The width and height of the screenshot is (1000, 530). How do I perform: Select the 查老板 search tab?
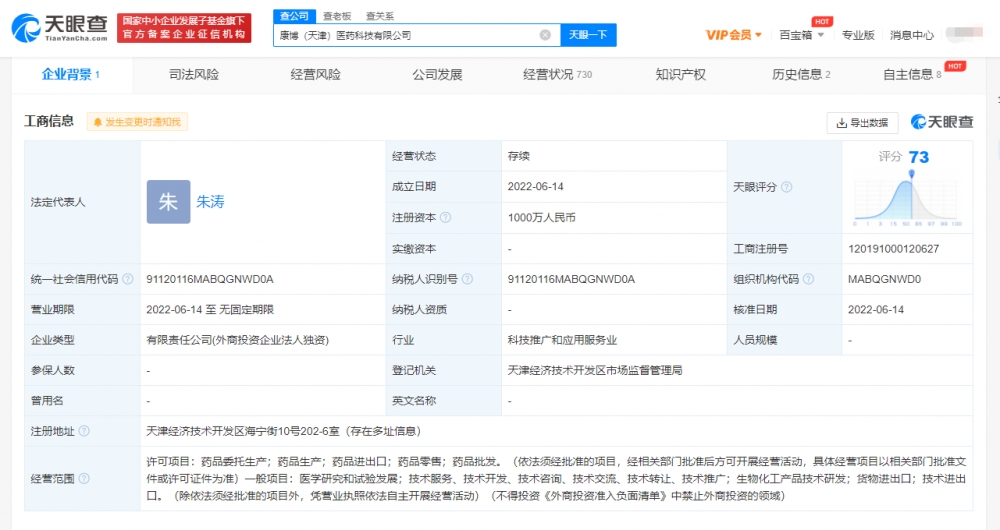(337, 16)
